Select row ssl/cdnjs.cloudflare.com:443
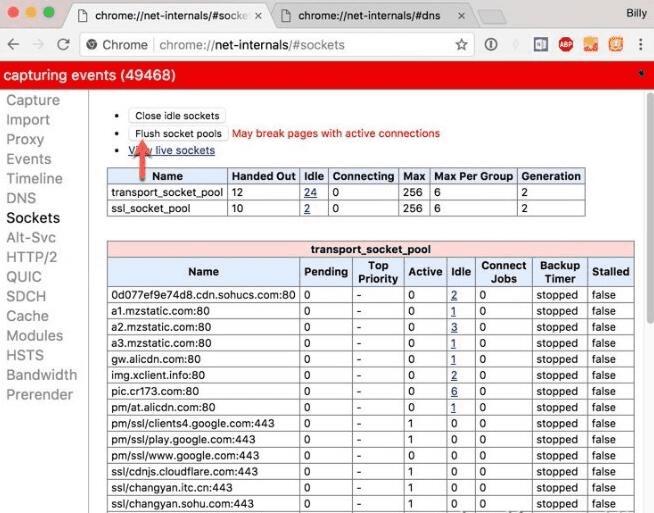 [371, 471]
